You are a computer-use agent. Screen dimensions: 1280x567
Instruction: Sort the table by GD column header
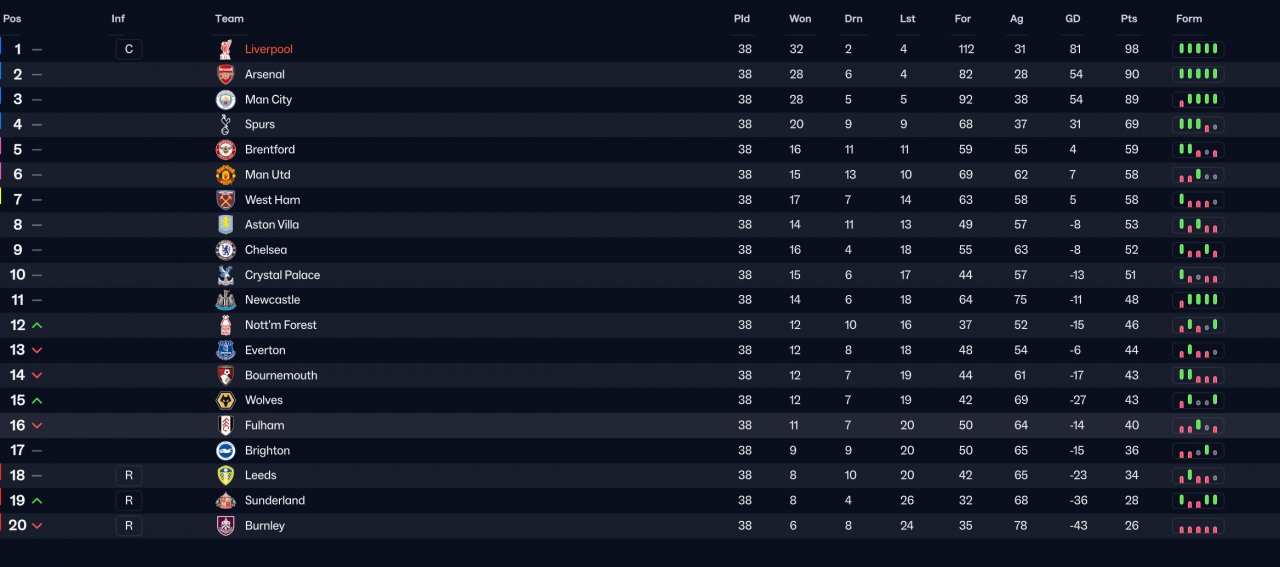tap(1072, 19)
